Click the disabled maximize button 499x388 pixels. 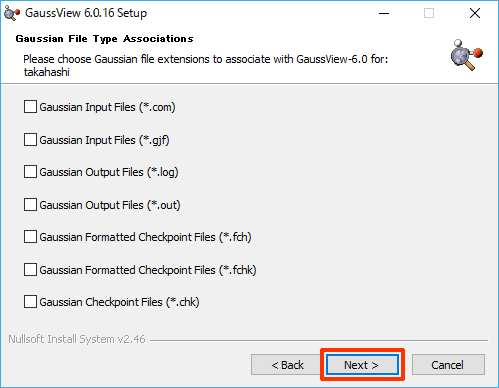point(429,13)
